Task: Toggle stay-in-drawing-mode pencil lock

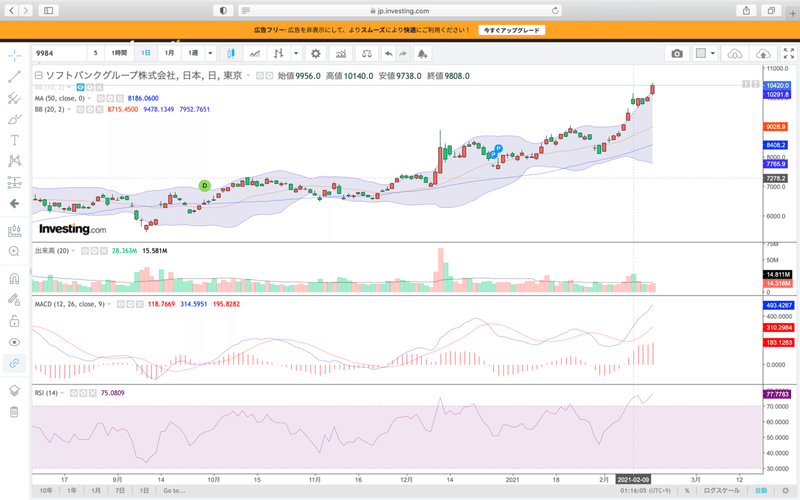Action: click(14, 299)
